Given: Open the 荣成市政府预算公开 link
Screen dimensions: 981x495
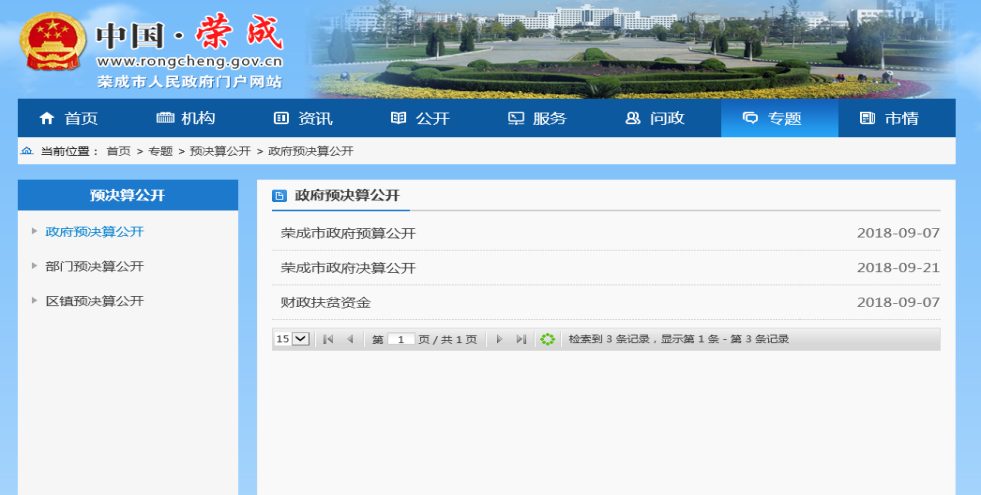Looking at the screenshot, I should click(x=348, y=234).
